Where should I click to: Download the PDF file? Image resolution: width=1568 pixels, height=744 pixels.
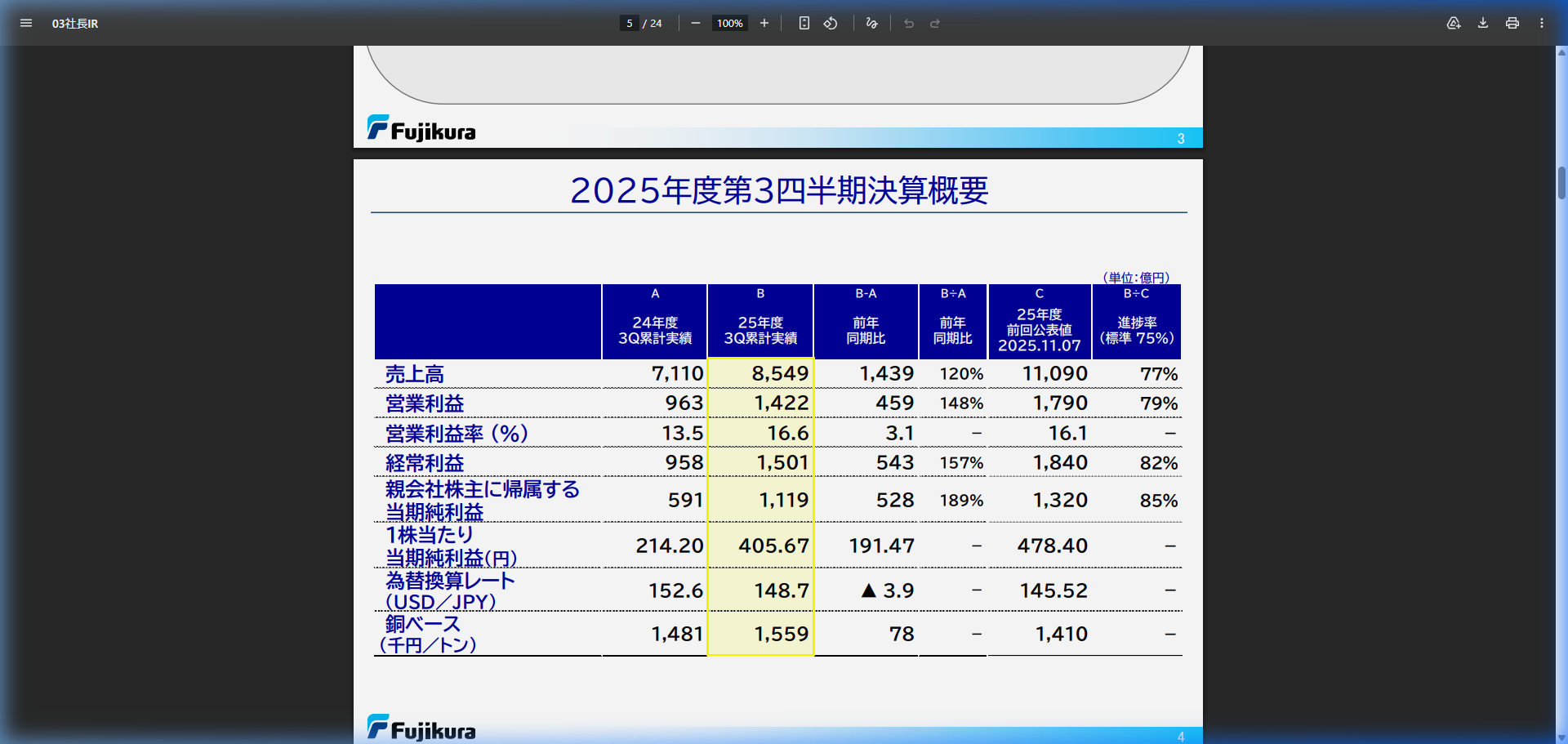[1483, 23]
